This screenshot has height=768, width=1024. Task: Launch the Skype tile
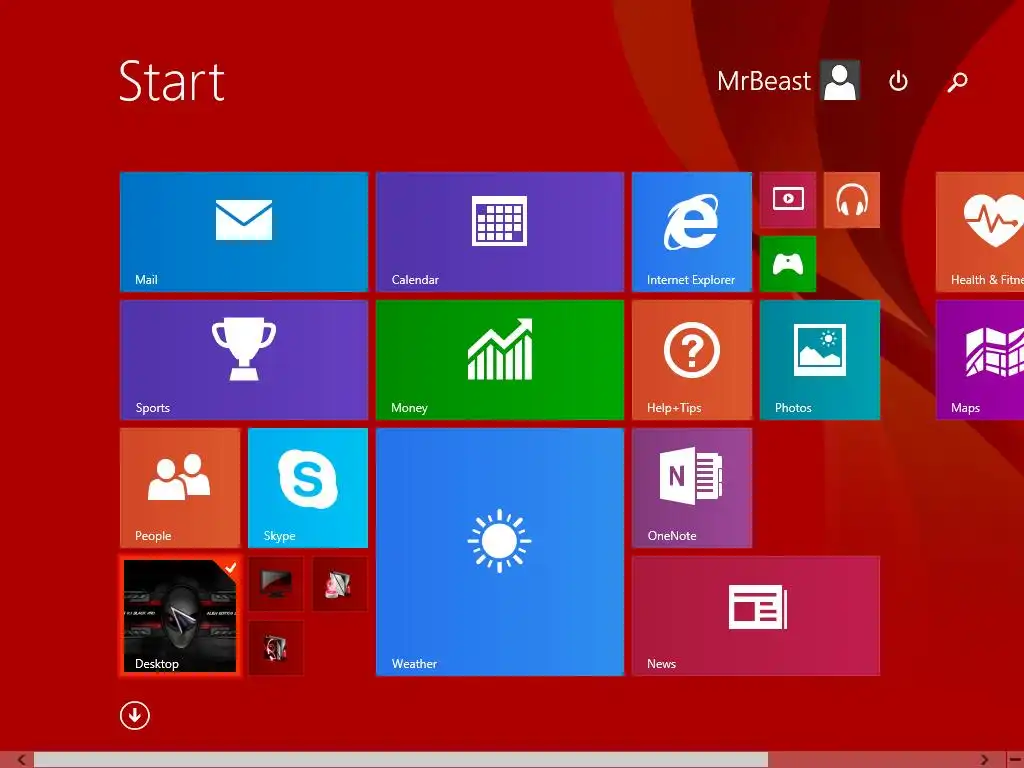(x=308, y=488)
